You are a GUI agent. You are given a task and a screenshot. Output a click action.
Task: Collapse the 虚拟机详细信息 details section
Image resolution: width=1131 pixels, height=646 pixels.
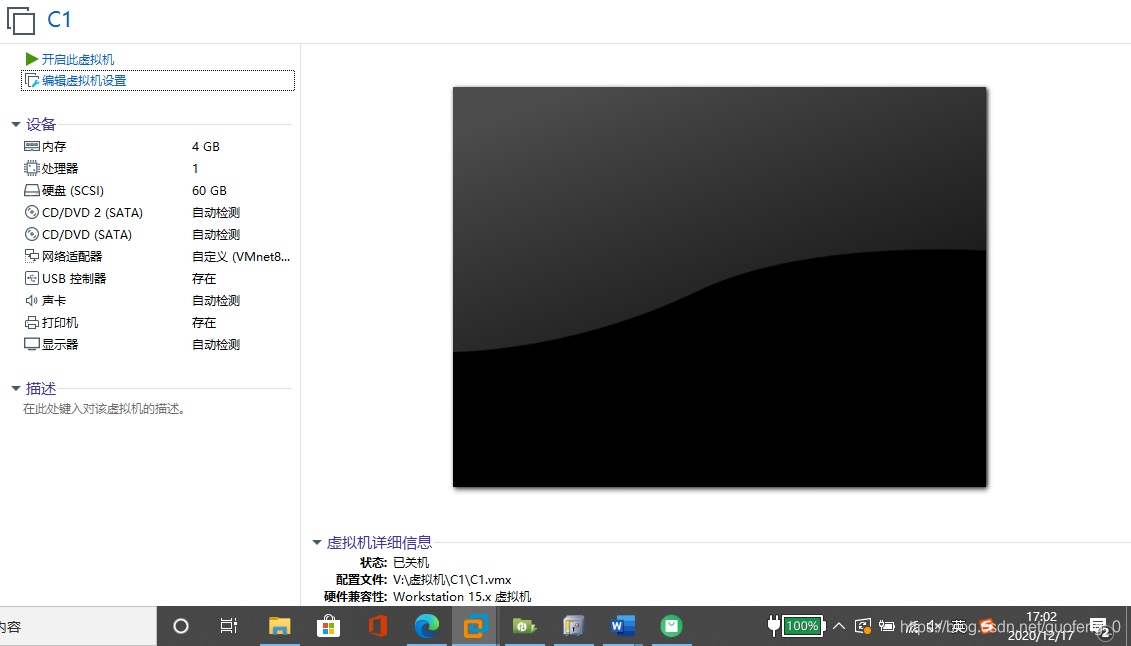[x=317, y=542]
